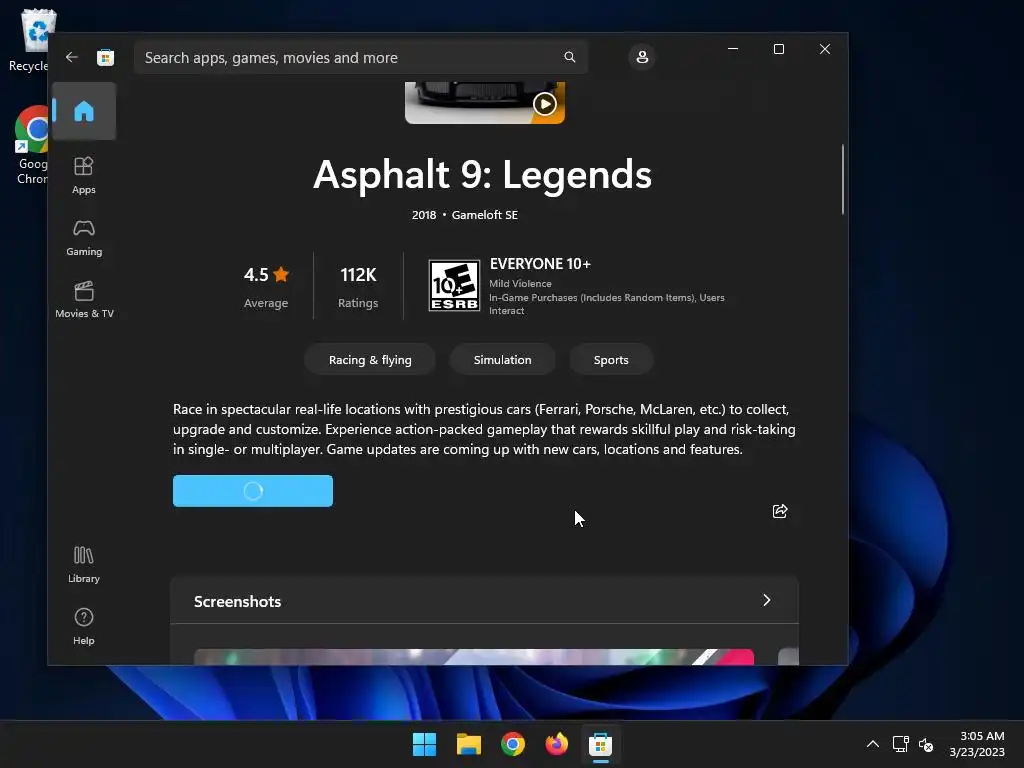Click the 112K Ratings count
The height and width of the screenshot is (768, 1024).
point(358,286)
